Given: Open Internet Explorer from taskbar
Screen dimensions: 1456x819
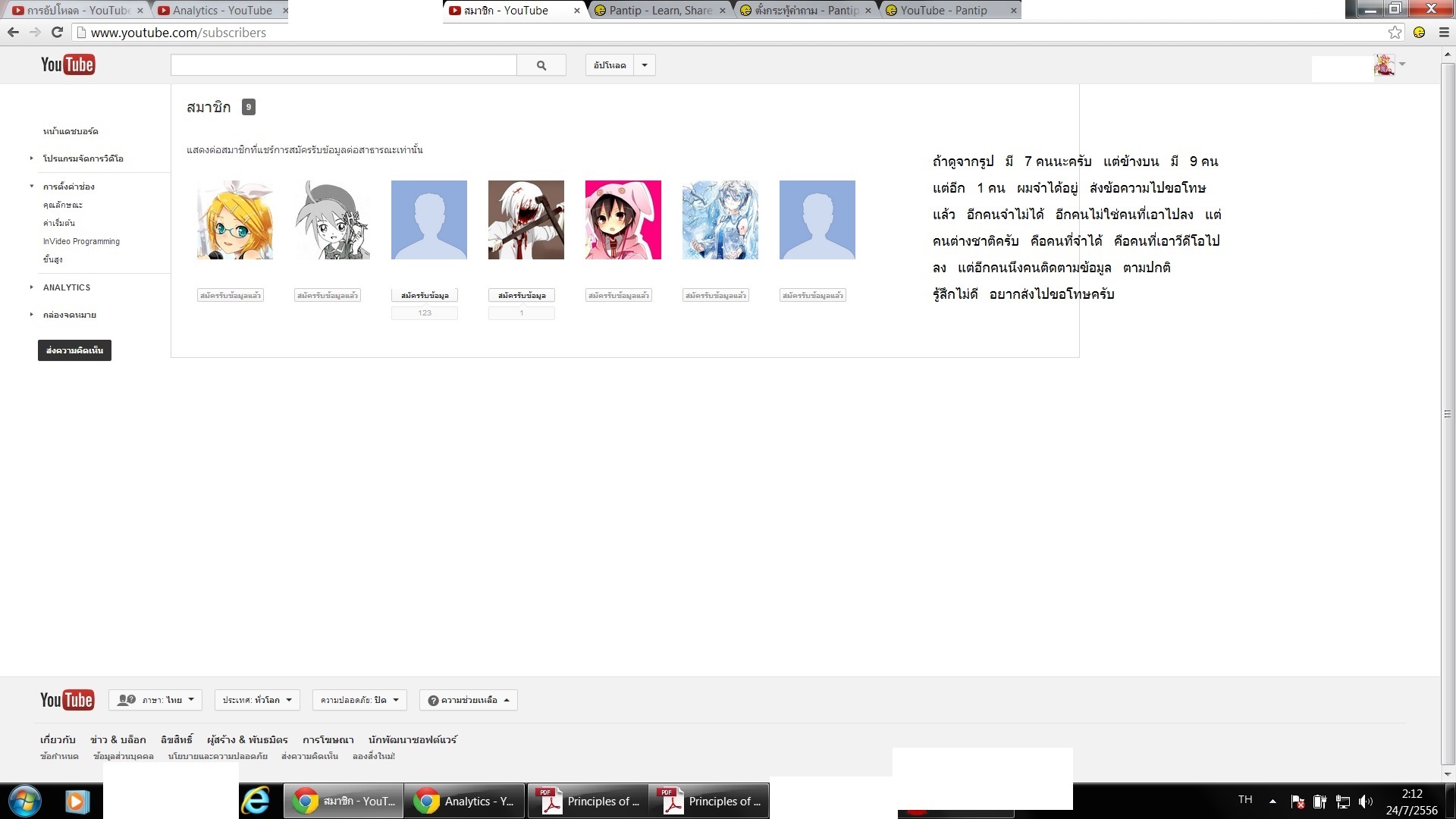Looking at the screenshot, I should coord(256,801).
